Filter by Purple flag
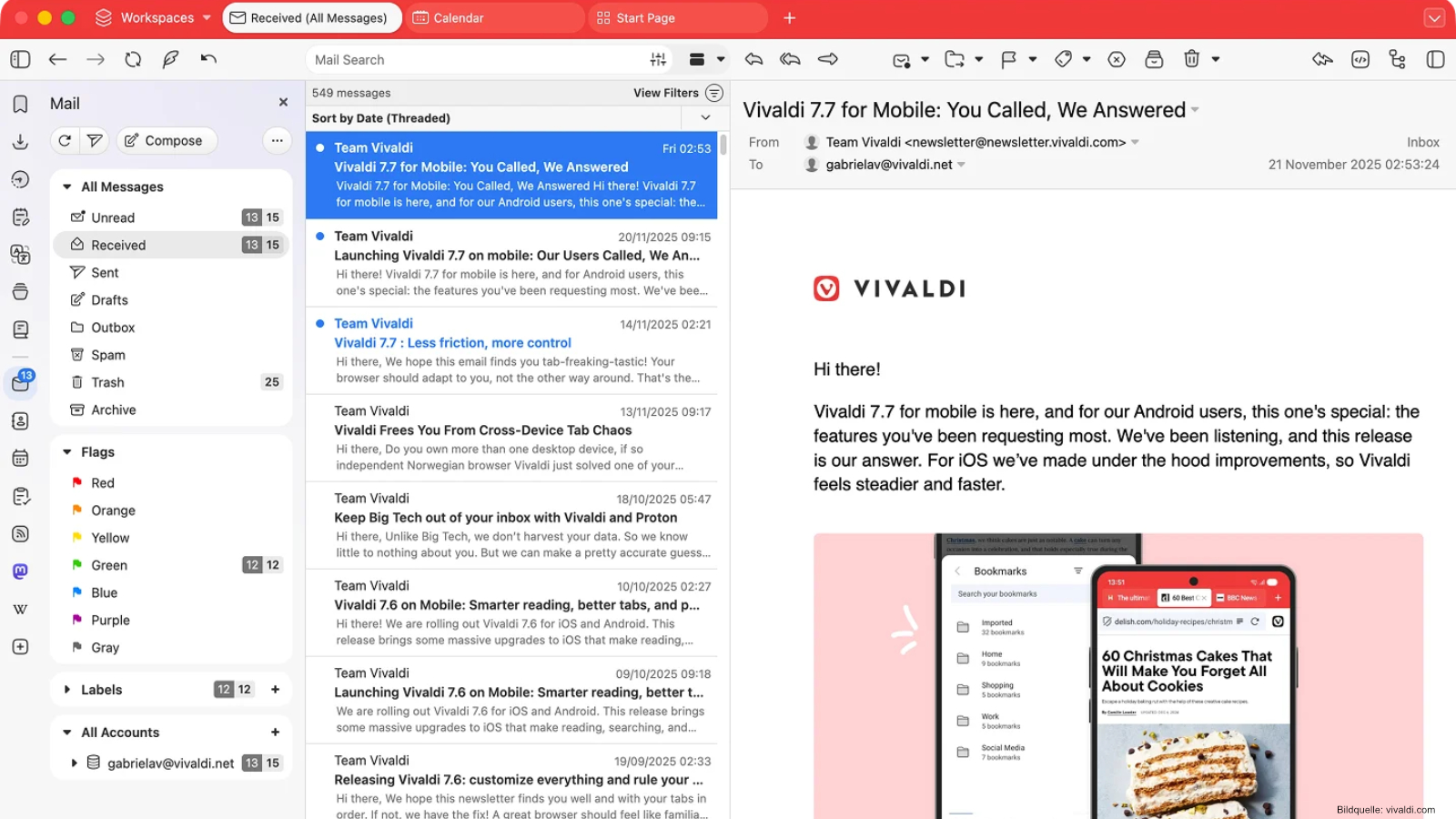 pos(171,620)
